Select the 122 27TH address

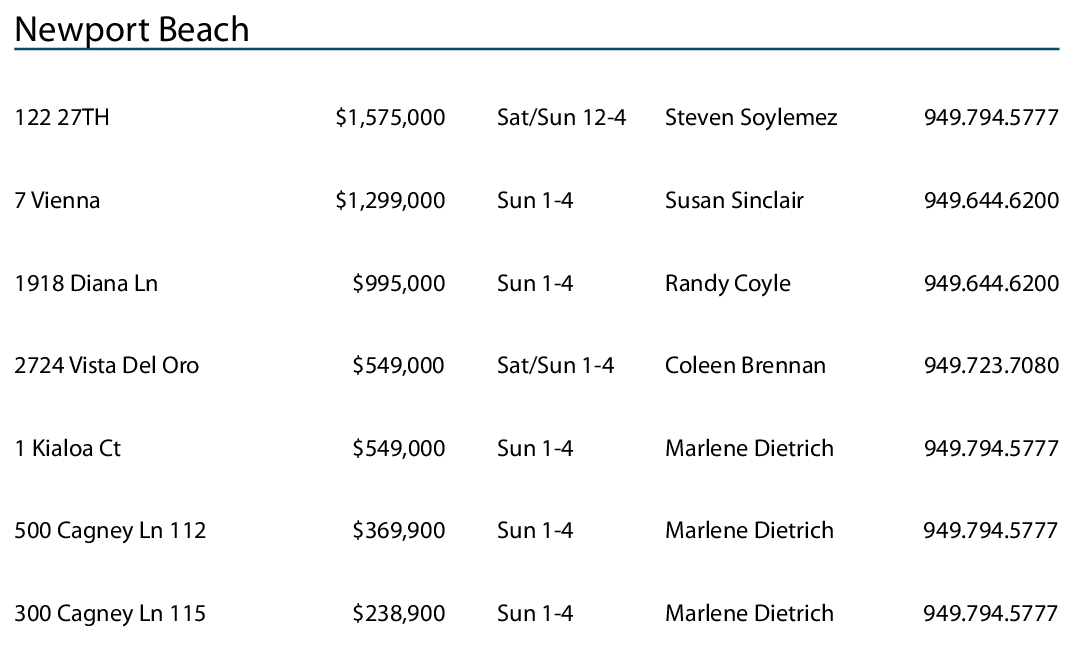(62, 118)
